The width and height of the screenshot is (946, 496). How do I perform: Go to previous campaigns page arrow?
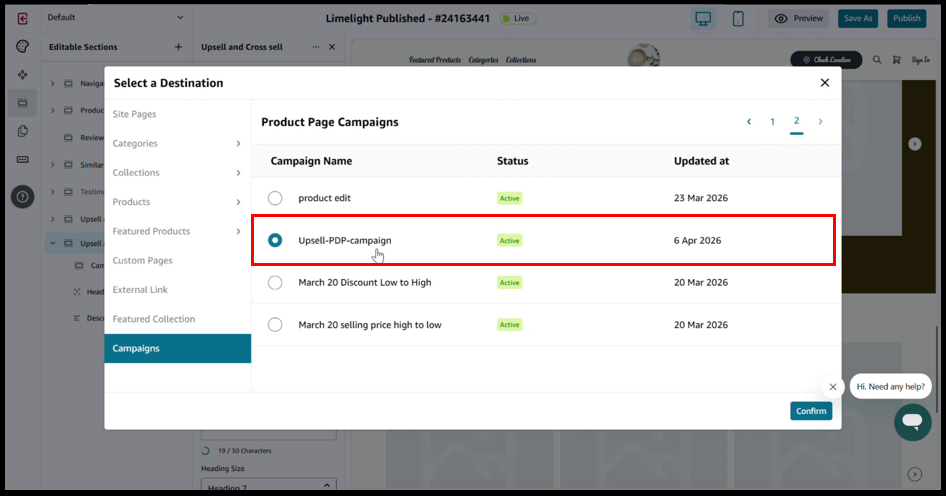point(749,122)
